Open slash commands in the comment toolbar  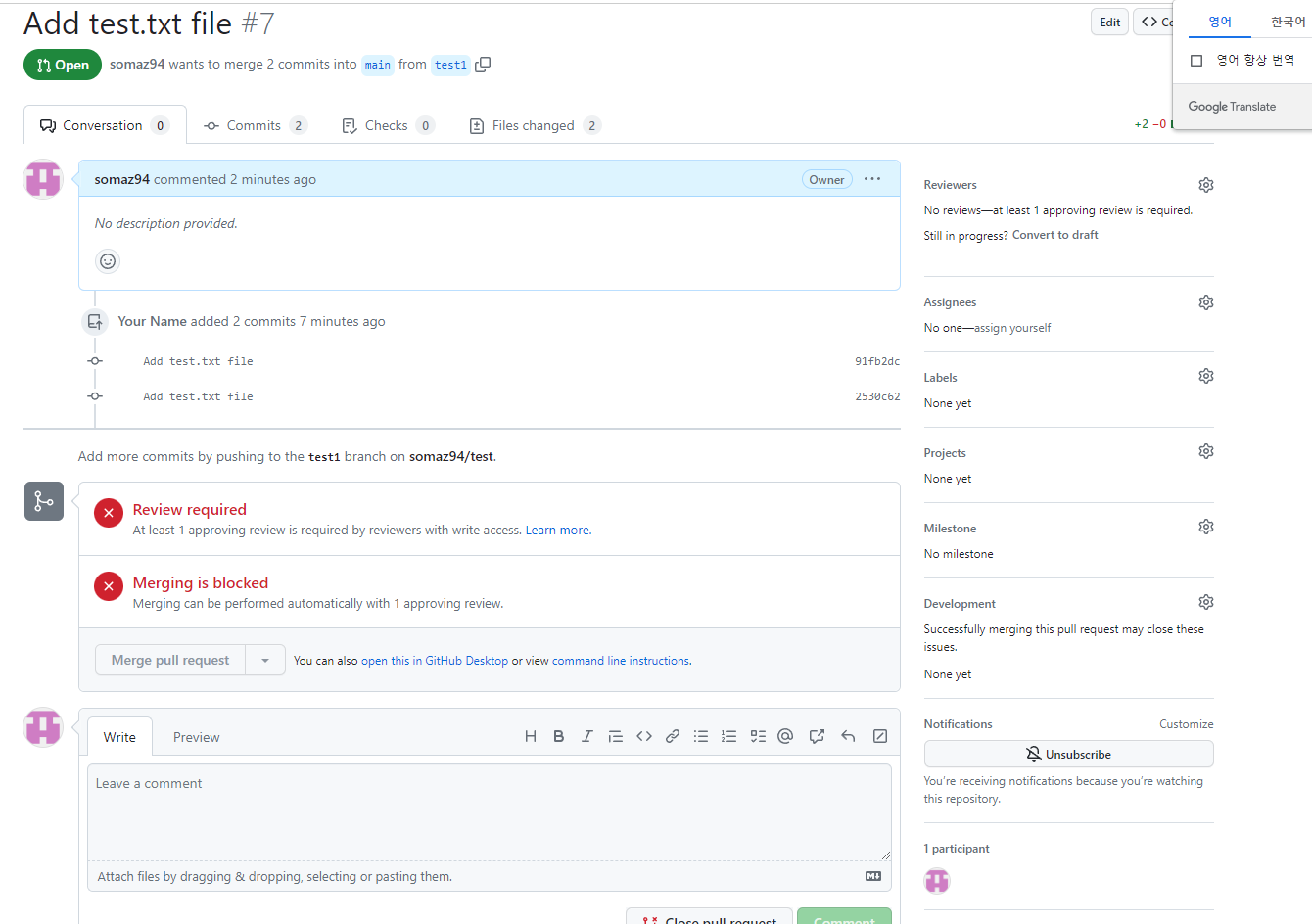pos(880,736)
